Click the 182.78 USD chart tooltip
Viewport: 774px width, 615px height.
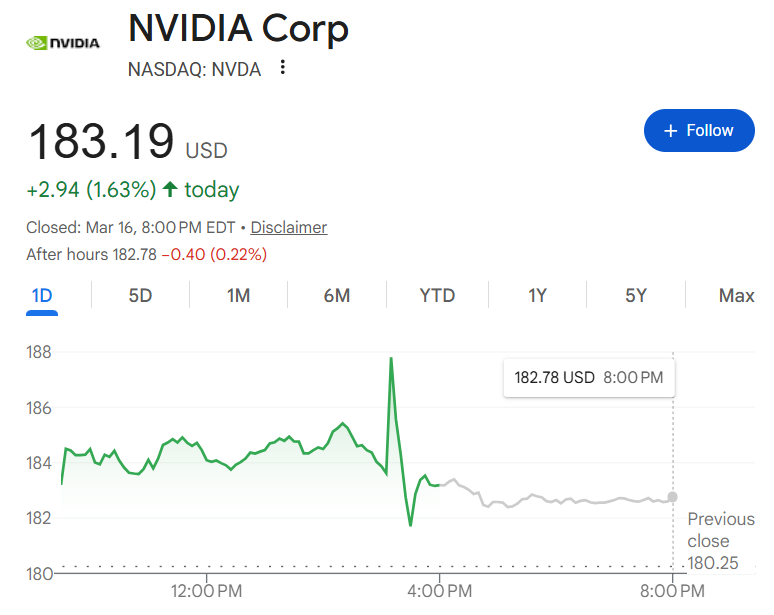point(588,378)
